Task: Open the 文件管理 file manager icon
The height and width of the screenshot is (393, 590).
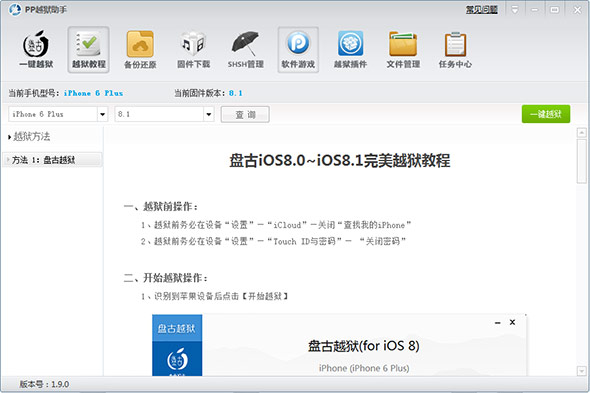Action: click(403, 50)
